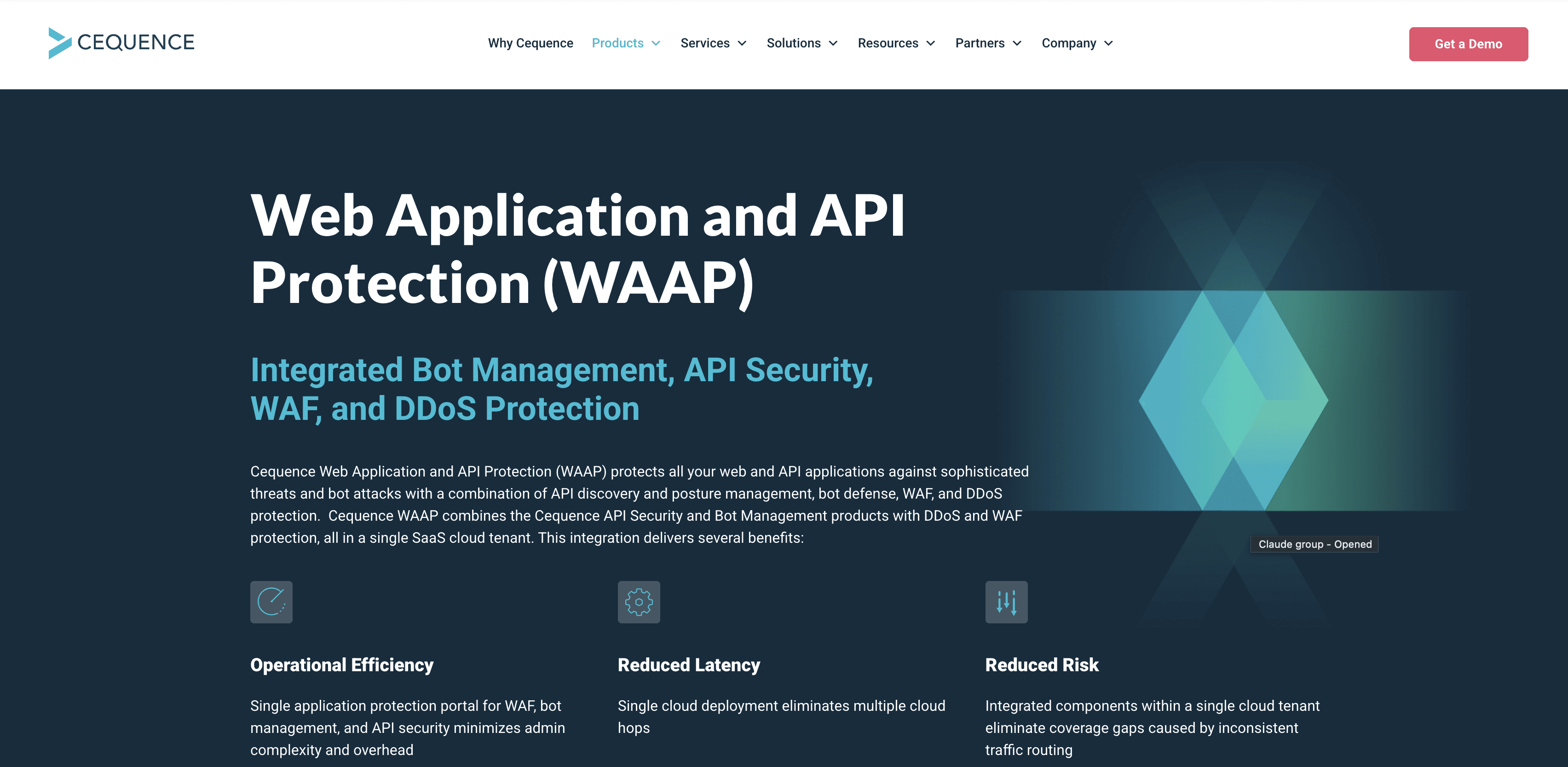Expand the Services dropdown chevron
The width and height of the screenshot is (1568, 767).
tap(742, 43)
